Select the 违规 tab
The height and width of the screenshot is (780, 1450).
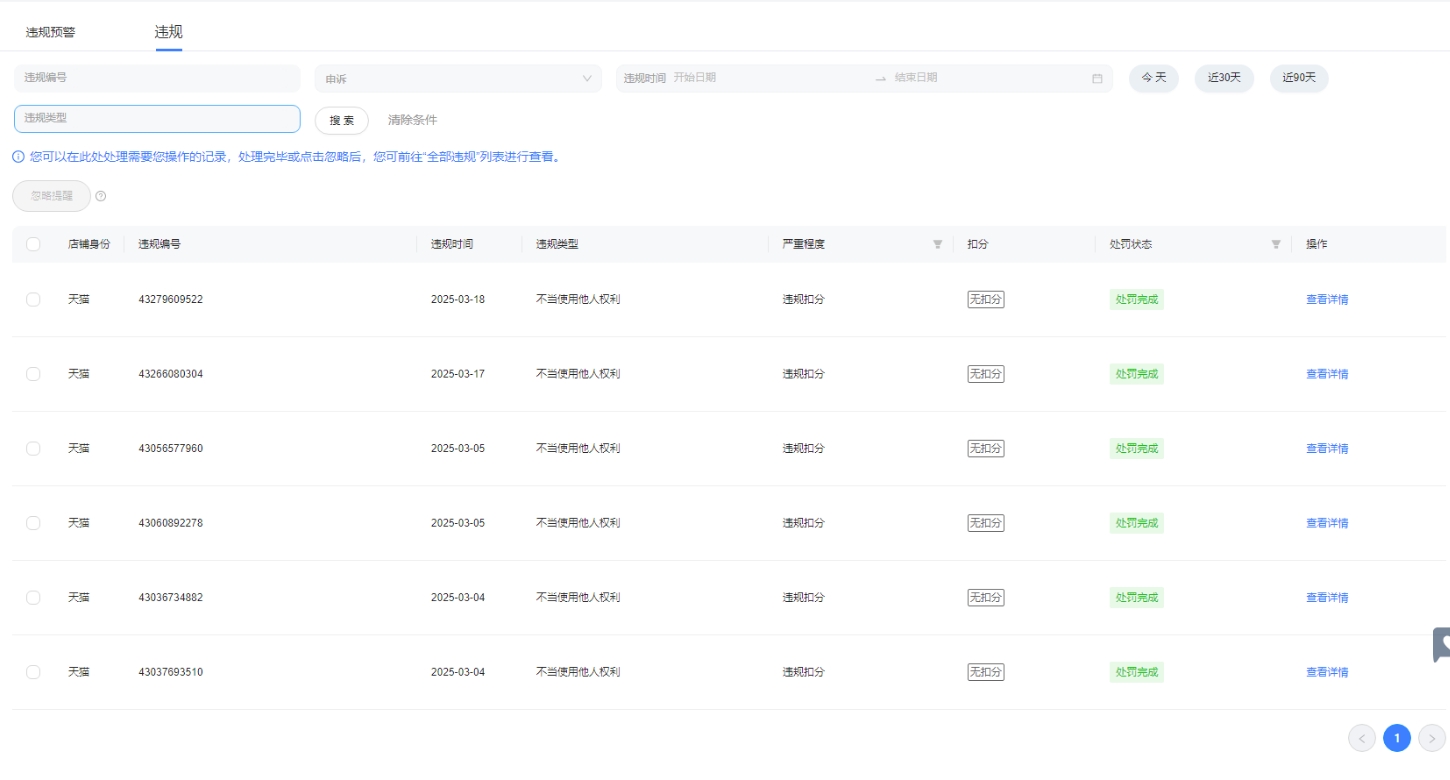[x=168, y=32]
